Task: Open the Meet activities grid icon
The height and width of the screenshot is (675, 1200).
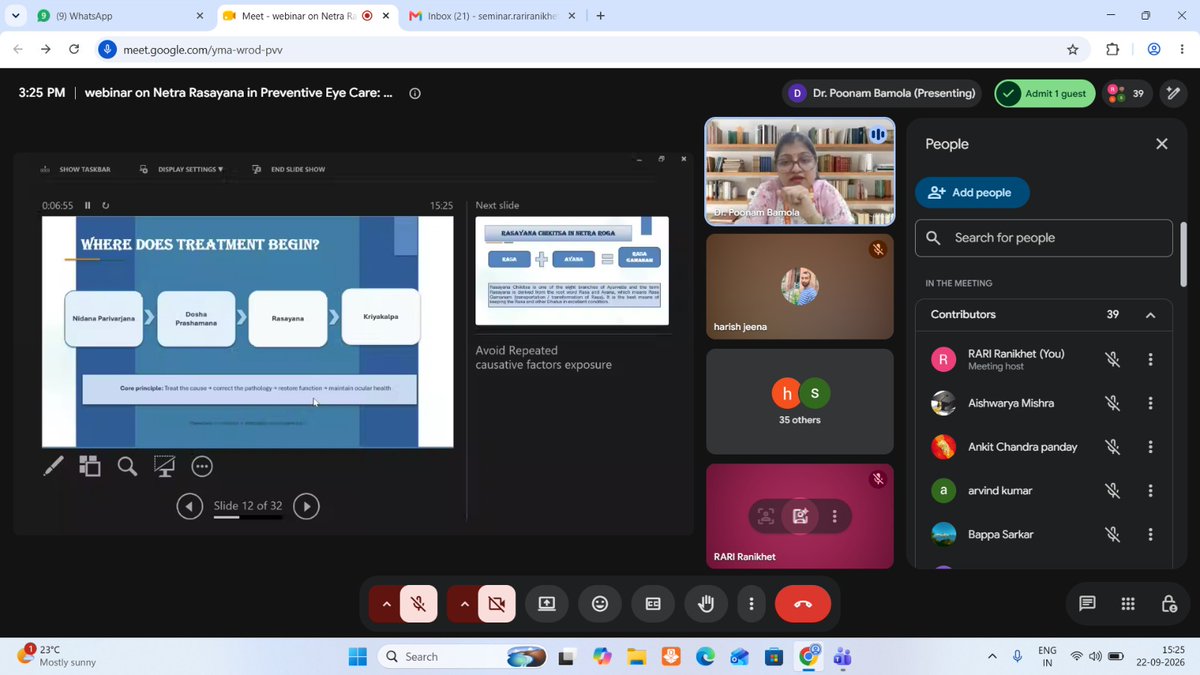Action: click(x=1128, y=604)
